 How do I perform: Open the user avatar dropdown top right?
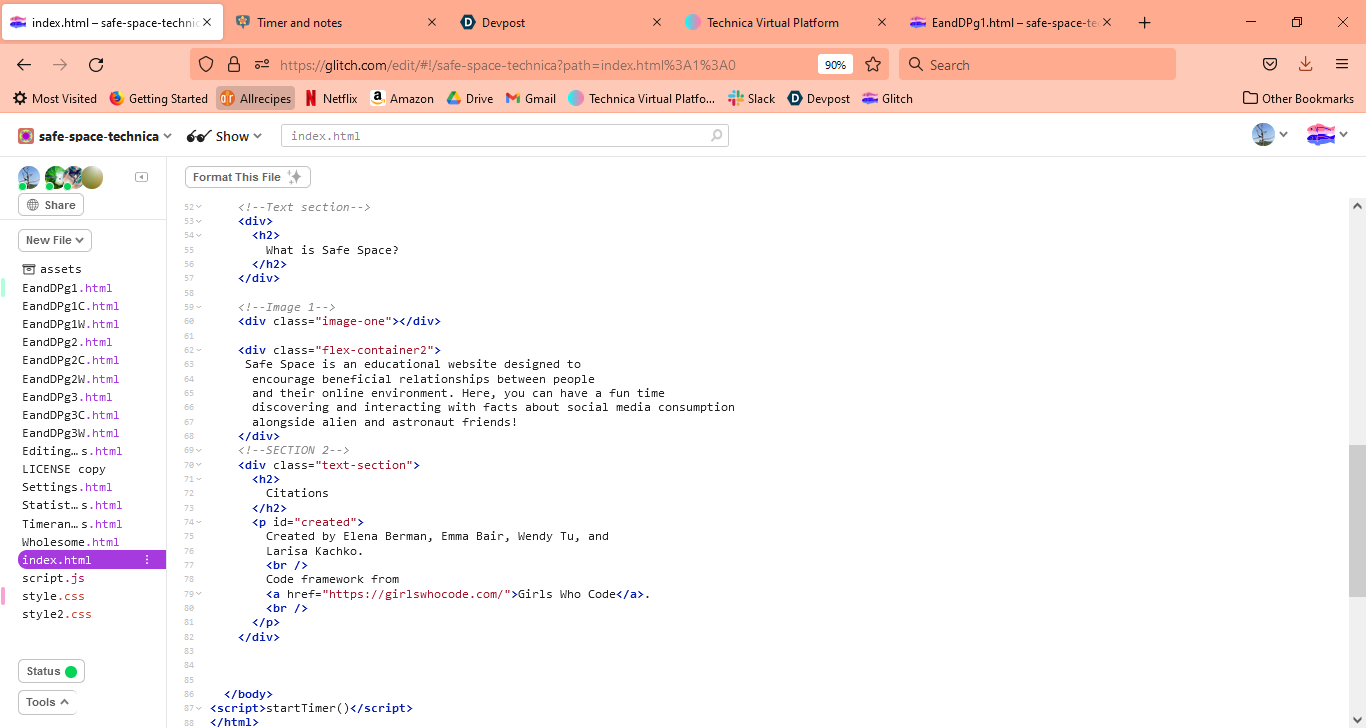(1270, 135)
